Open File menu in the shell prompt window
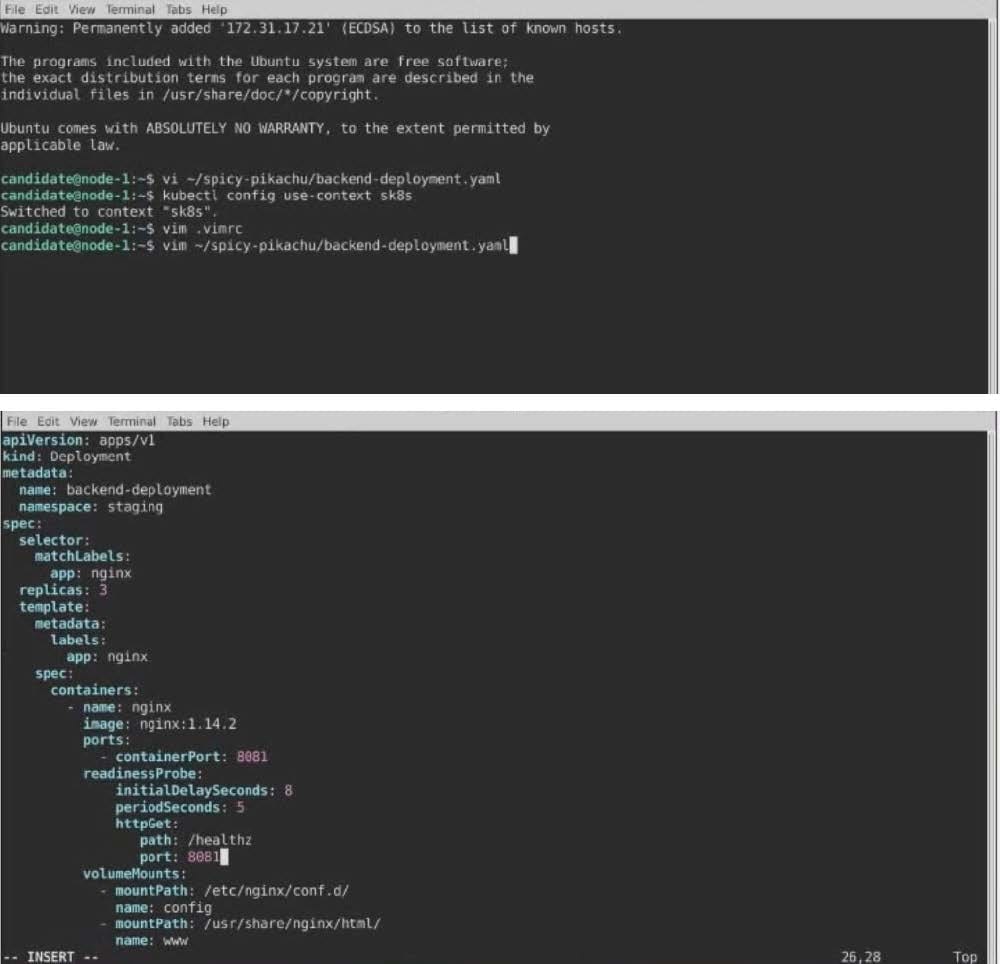 (17, 9)
